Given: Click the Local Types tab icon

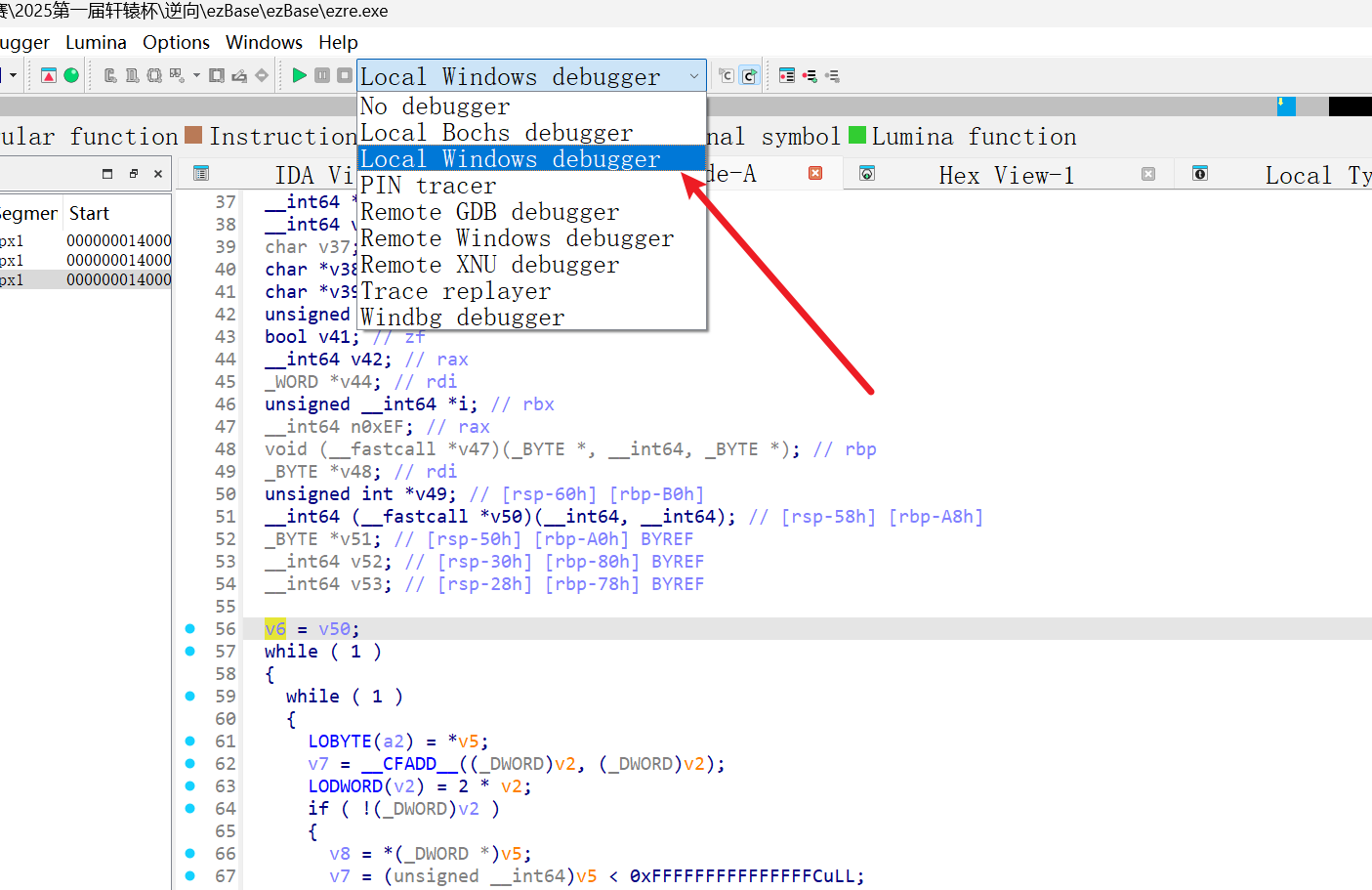Looking at the screenshot, I should pyautogui.click(x=1200, y=174).
